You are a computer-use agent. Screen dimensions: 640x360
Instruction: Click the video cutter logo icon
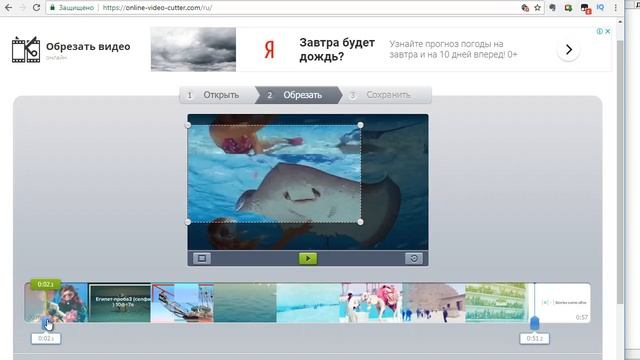pyautogui.click(x=26, y=49)
